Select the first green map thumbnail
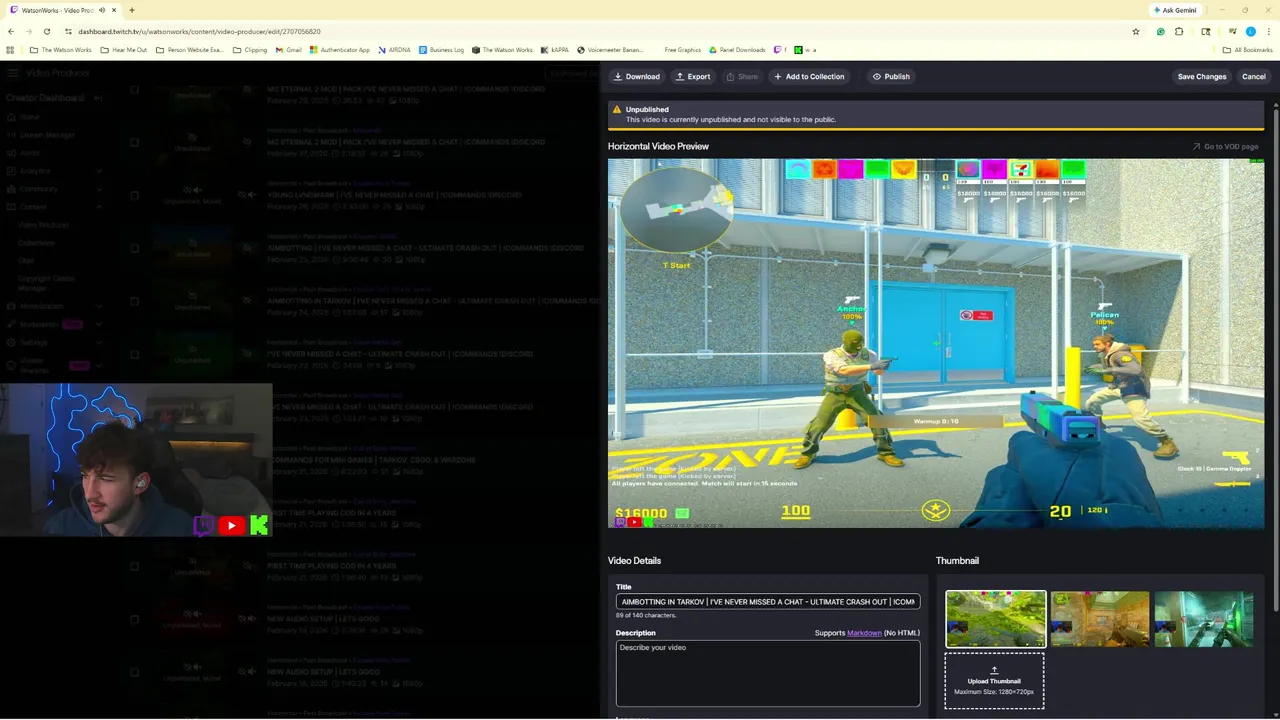Screen dimensions: 1280x720 [x=996, y=619]
